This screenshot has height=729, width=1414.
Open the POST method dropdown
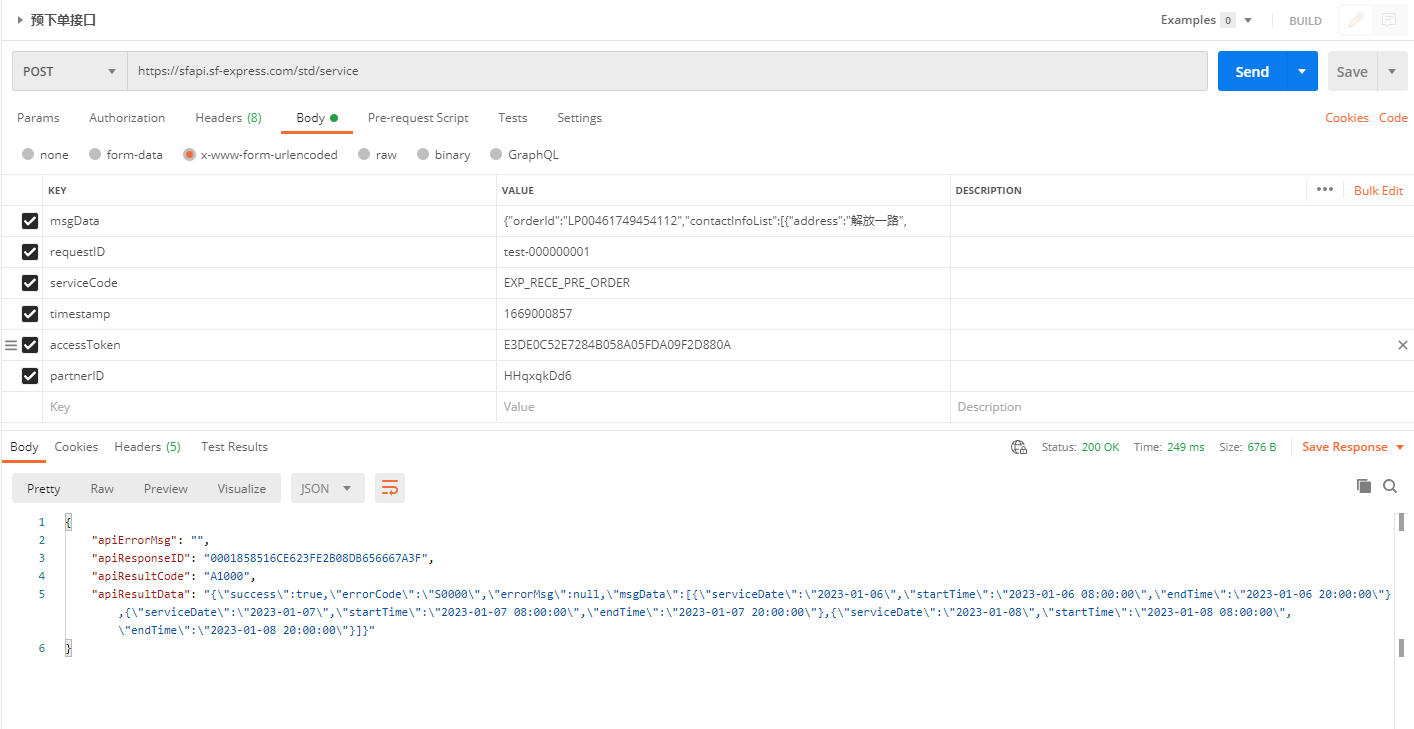tap(70, 72)
